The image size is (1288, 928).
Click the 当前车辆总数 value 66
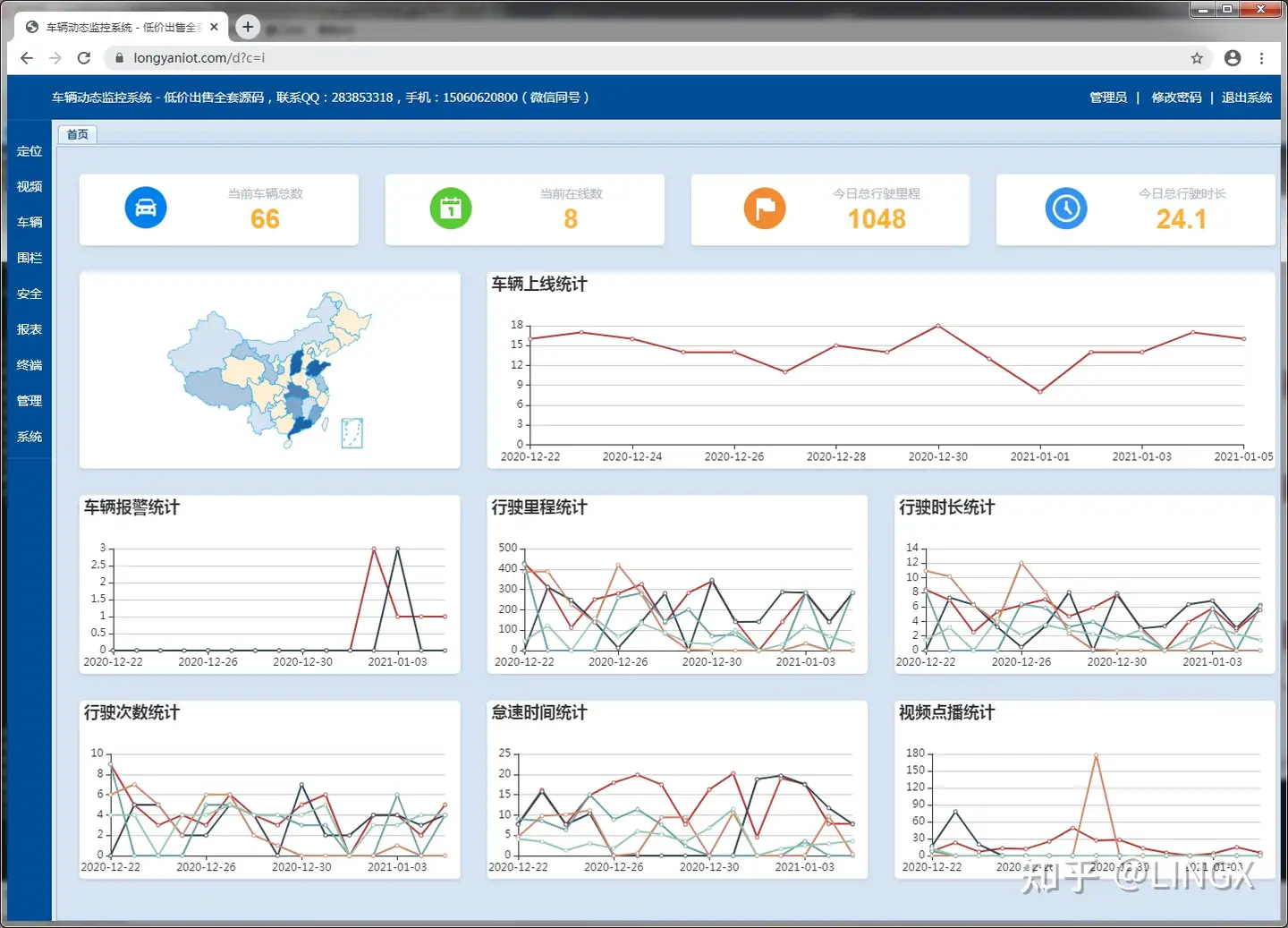tap(265, 219)
